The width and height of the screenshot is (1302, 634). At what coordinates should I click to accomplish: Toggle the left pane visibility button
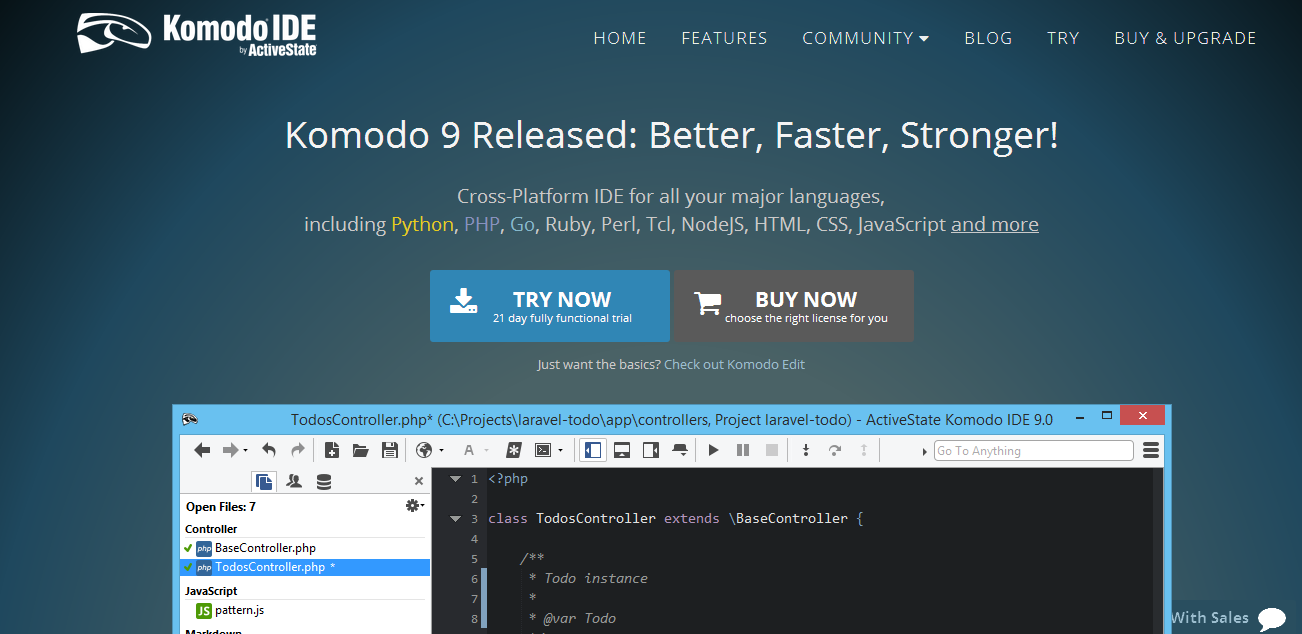[592, 451]
